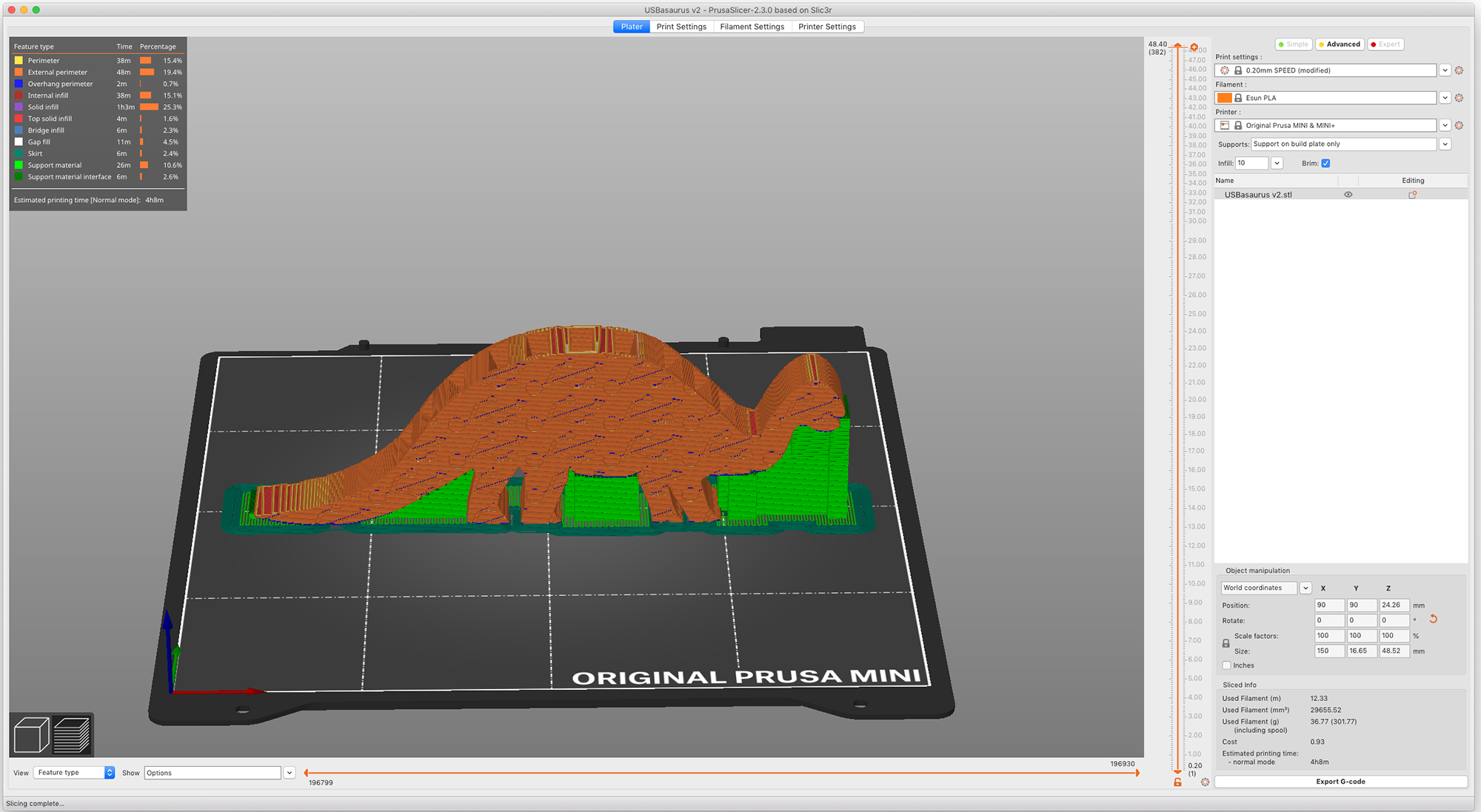Click the cog icon inside the 0.20mm SPEED preset field

point(1225,70)
